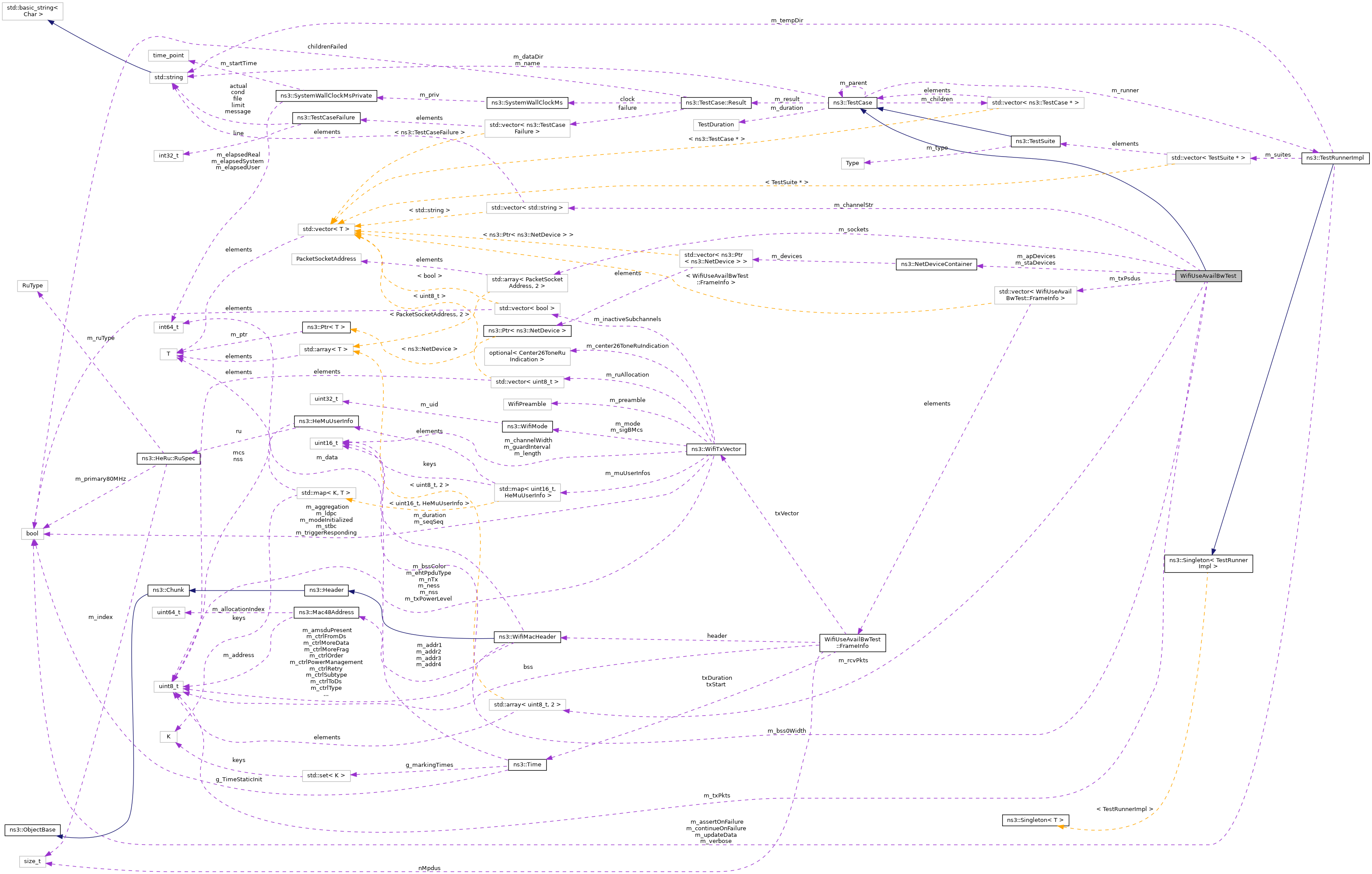Image resolution: width=1372 pixels, height=874 pixels.
Task: Click the ns3::SystemWallClockMs node
Action: (527, 103)
